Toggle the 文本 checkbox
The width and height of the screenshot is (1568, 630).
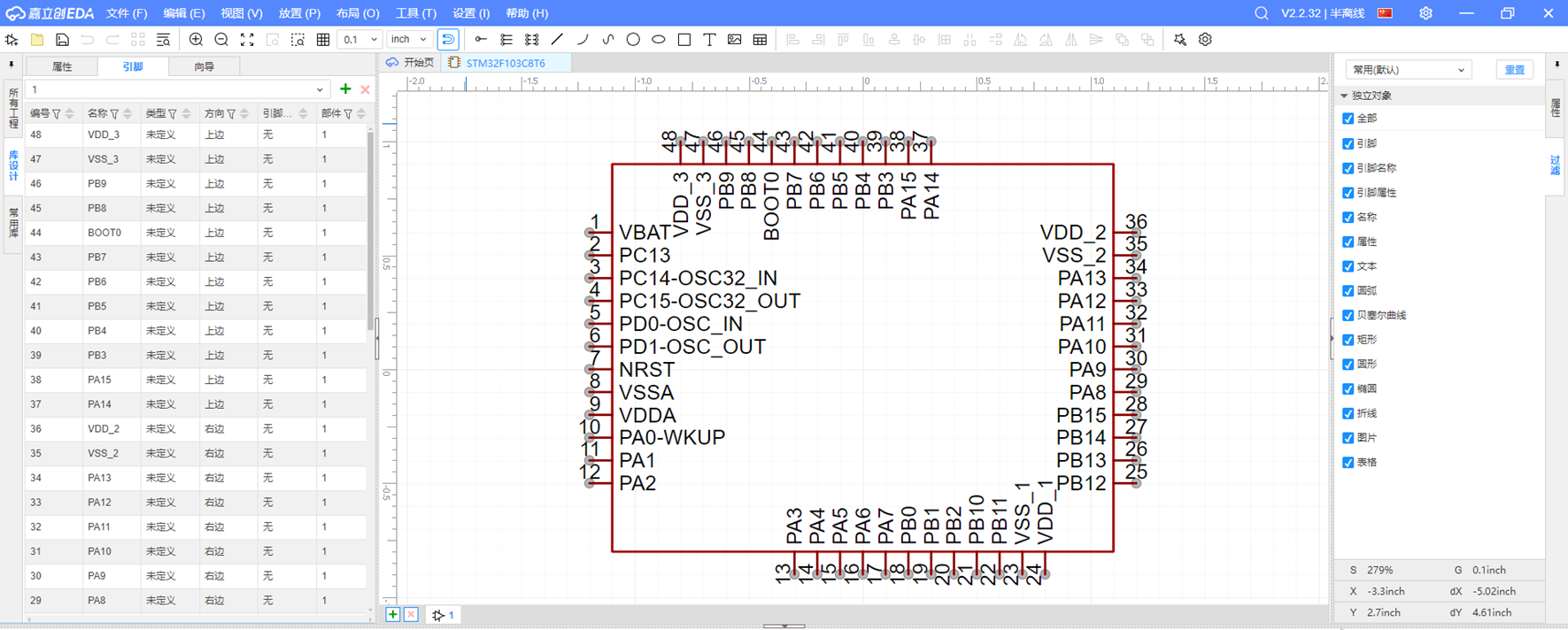coord(1348,266)
